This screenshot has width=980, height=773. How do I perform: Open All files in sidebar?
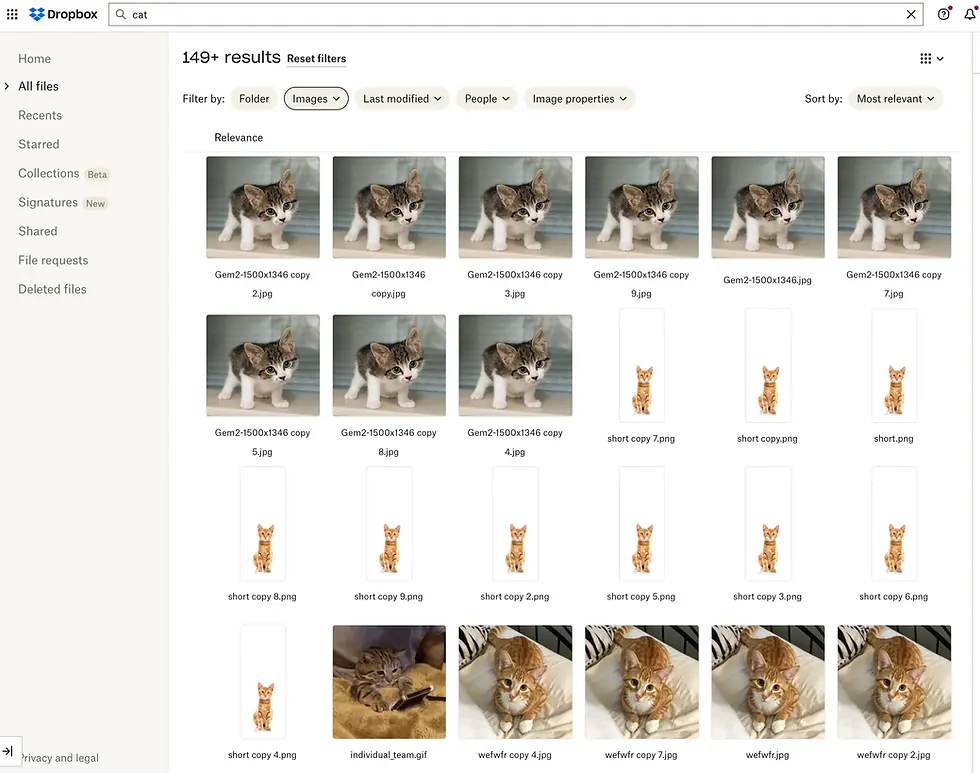point(38,86)
